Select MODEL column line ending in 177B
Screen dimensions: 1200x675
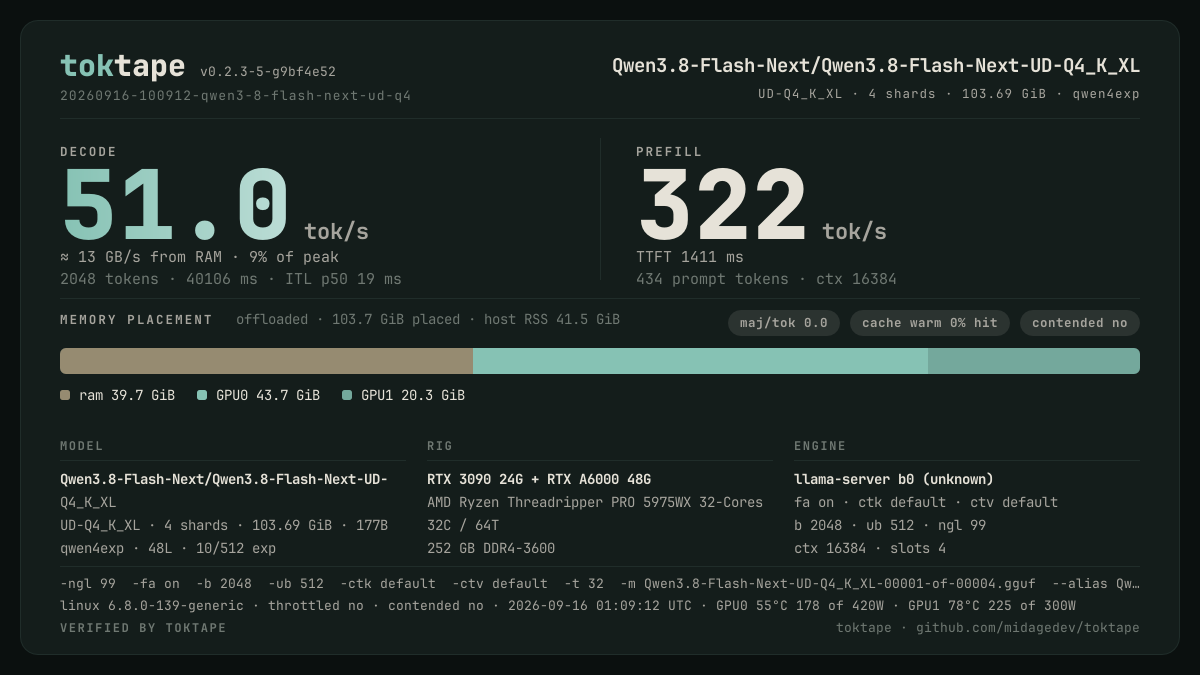[224, 525]
